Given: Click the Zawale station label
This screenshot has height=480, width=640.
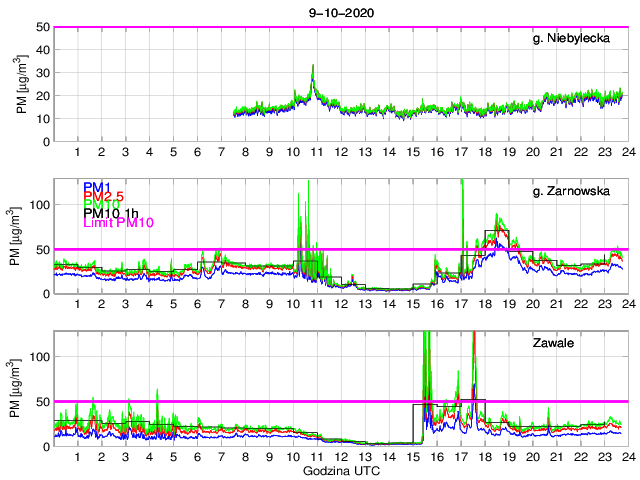Looking at the screenshot, I should pyautogui.click(x=553, y=342).
